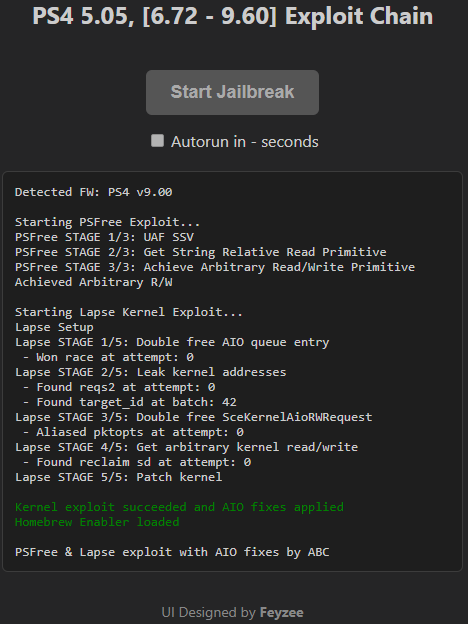This screenshot has height=624, width=468.
Task: Click the 'Autorun in - seconds' label
Action: (245, 142)
